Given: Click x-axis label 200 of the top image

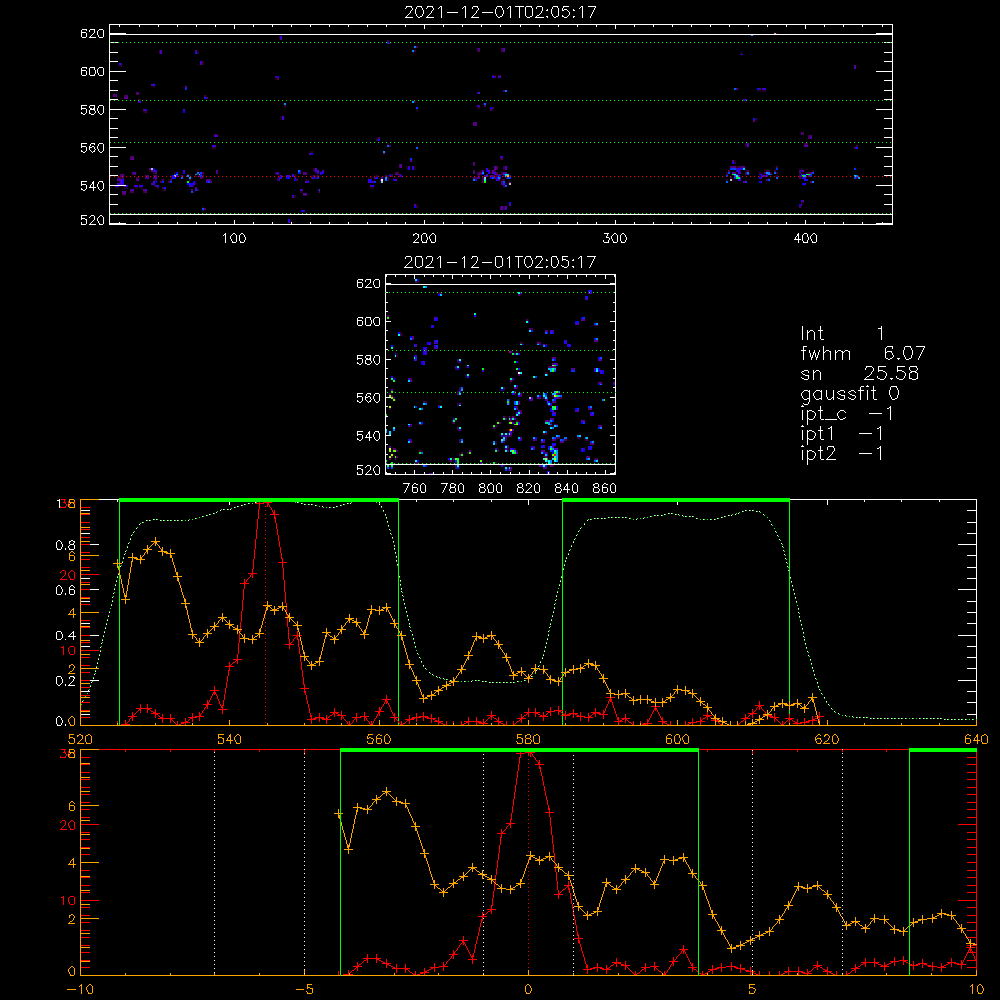Looking at the screenshot, I should coord(425,239).
